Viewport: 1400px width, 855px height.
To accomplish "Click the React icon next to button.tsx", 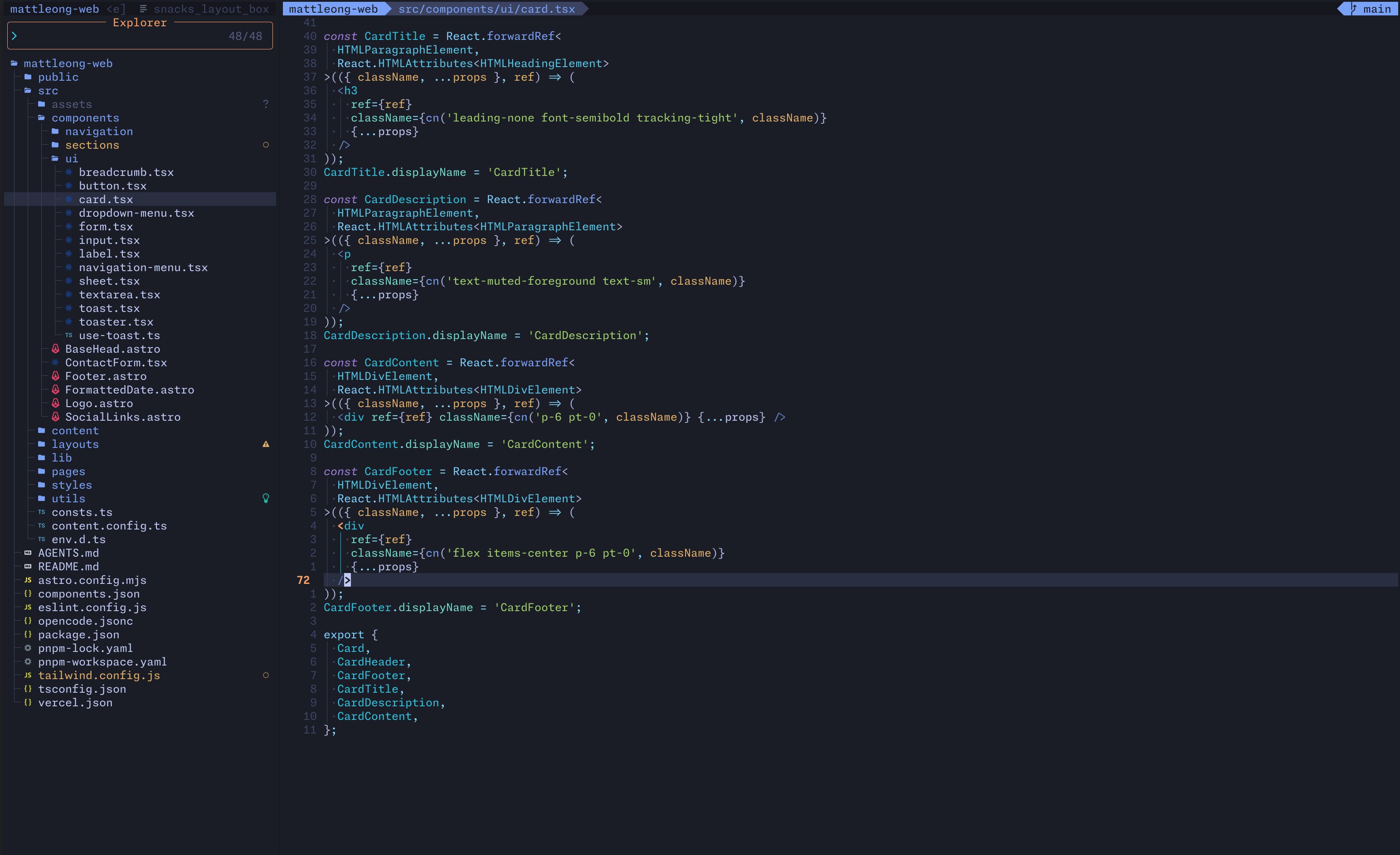I will [69, 186].
